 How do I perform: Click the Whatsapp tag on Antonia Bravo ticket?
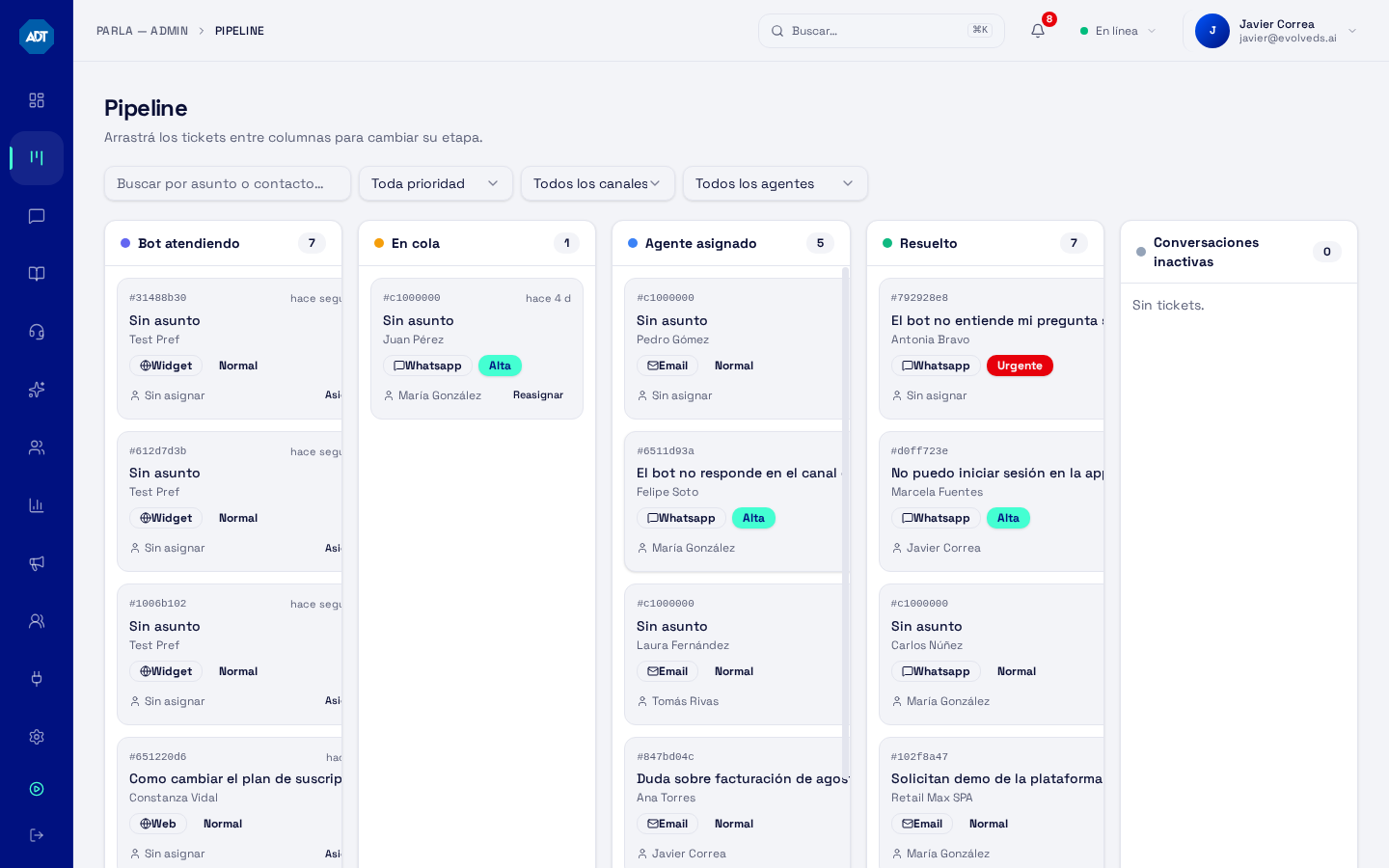(936, 366)
